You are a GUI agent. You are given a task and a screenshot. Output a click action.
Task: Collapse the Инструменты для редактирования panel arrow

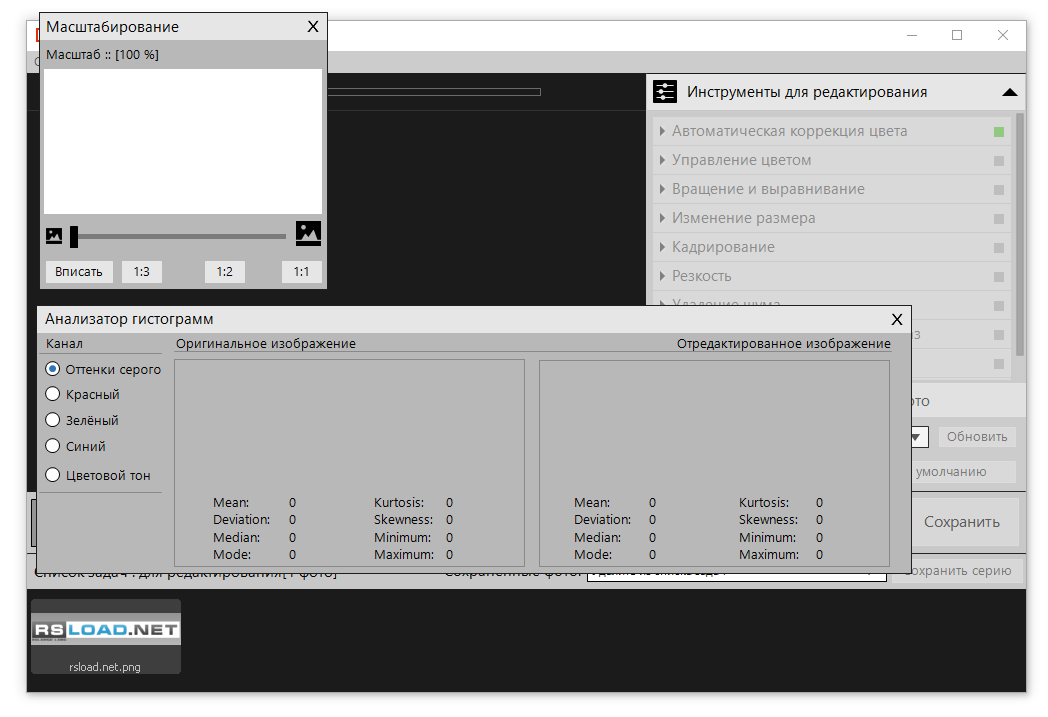click(x=1009, y=92)
